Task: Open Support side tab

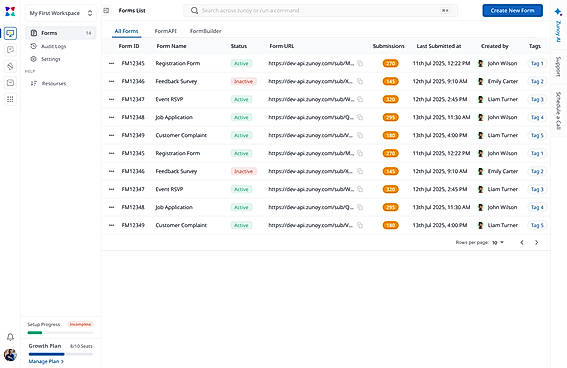Action: point(558,67)
